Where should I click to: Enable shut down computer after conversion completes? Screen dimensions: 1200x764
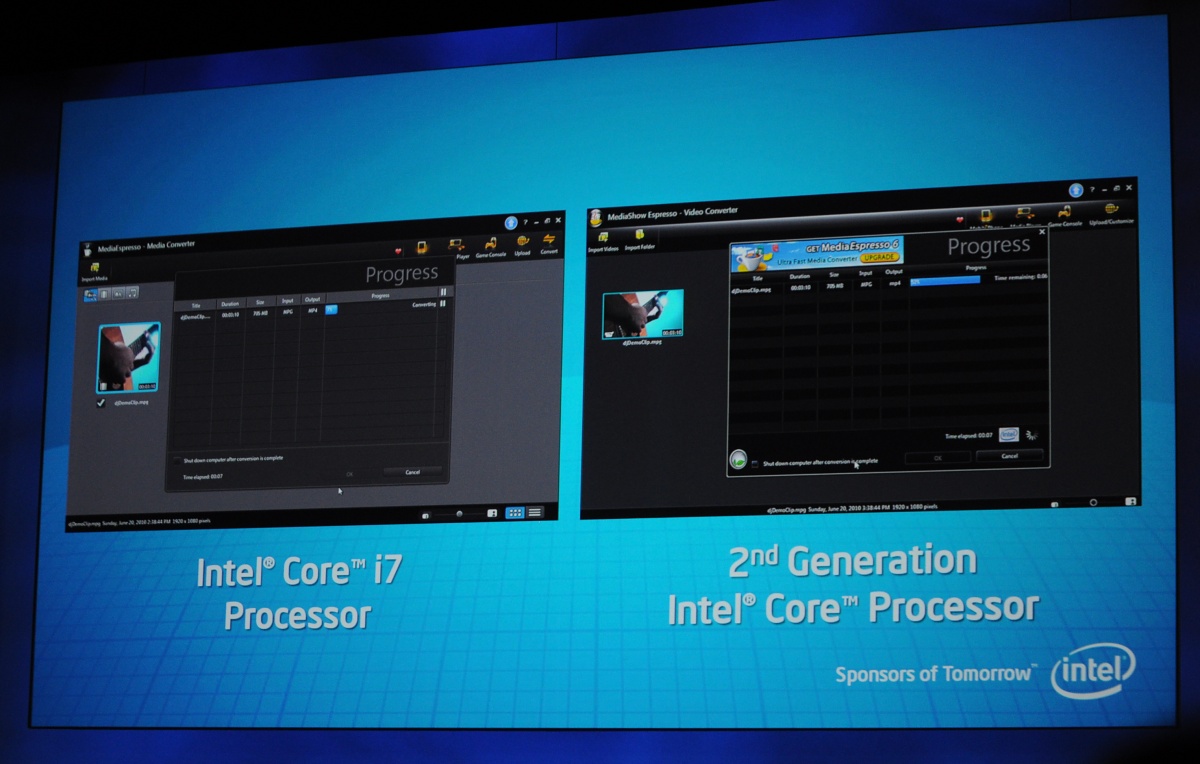tap(178, 459)
